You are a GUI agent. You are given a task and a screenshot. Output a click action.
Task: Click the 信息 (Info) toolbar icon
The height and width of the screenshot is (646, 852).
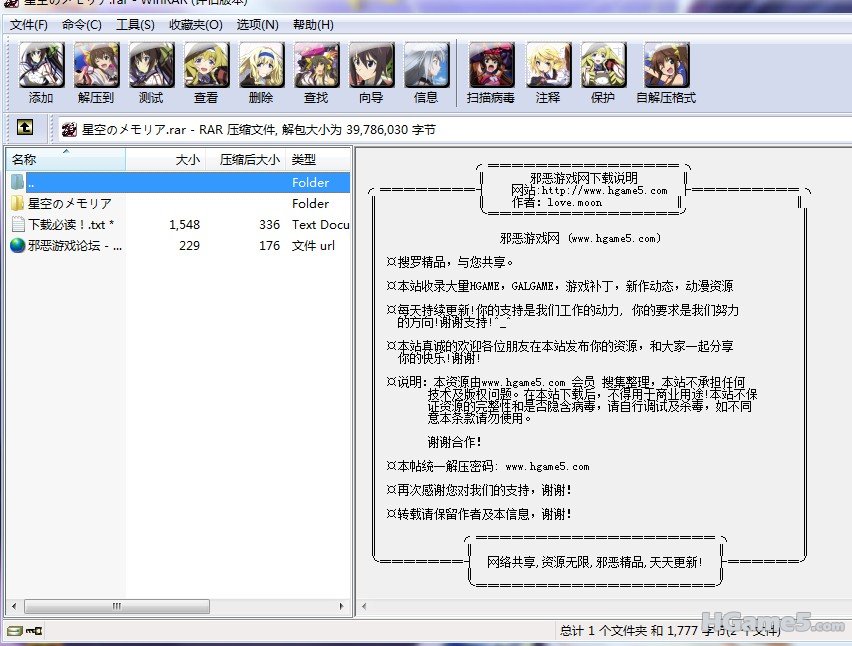point(426,72)
